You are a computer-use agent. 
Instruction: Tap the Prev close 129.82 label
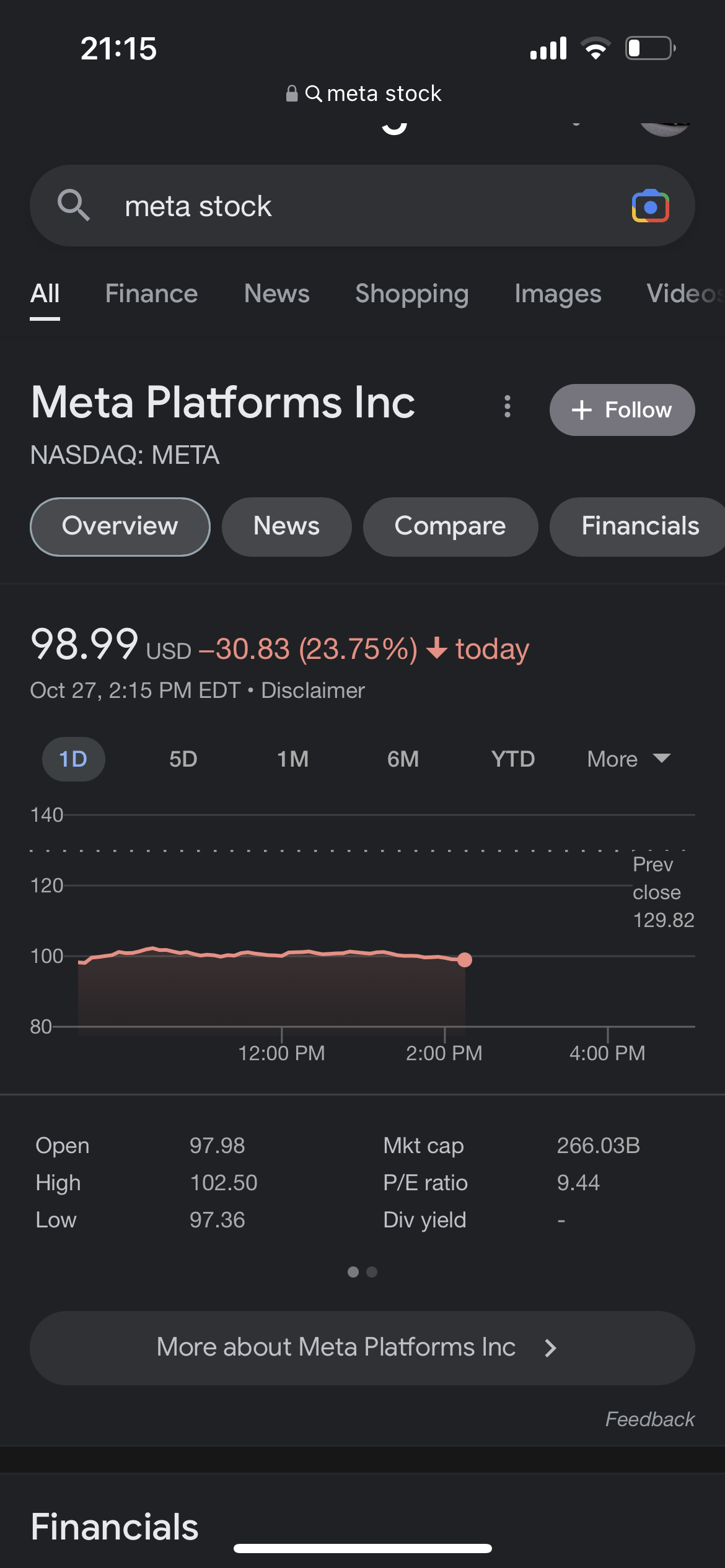pyautogui.click(x=663, y=892)
